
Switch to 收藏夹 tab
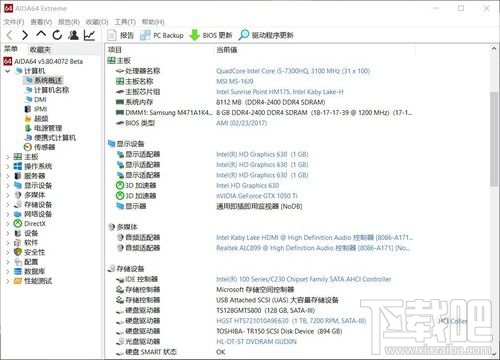point(40,50)
